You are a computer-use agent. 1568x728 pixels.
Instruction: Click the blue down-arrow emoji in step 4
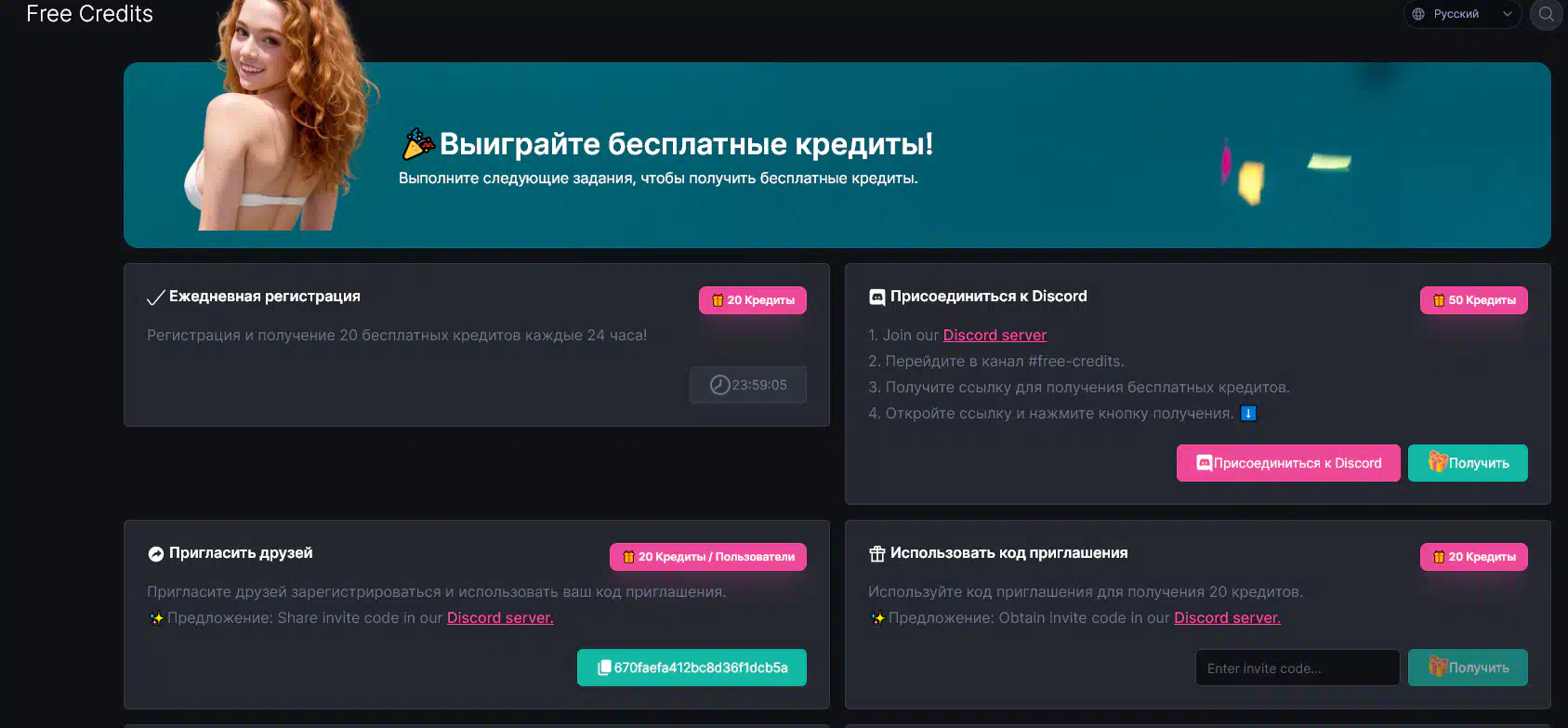[x=1248, y=413]
